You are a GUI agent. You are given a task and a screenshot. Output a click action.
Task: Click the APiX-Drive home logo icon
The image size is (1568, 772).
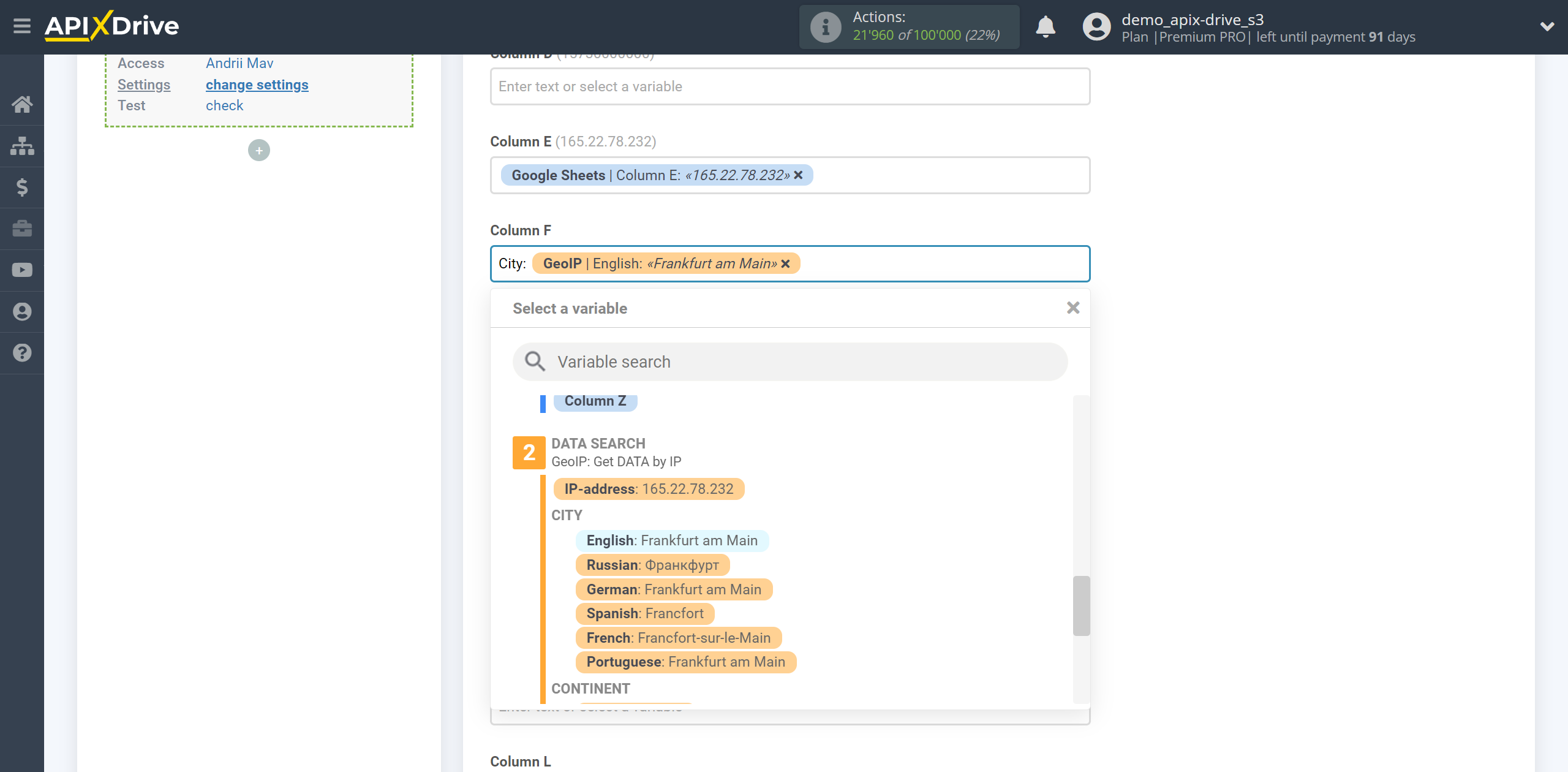coord(112,27)
